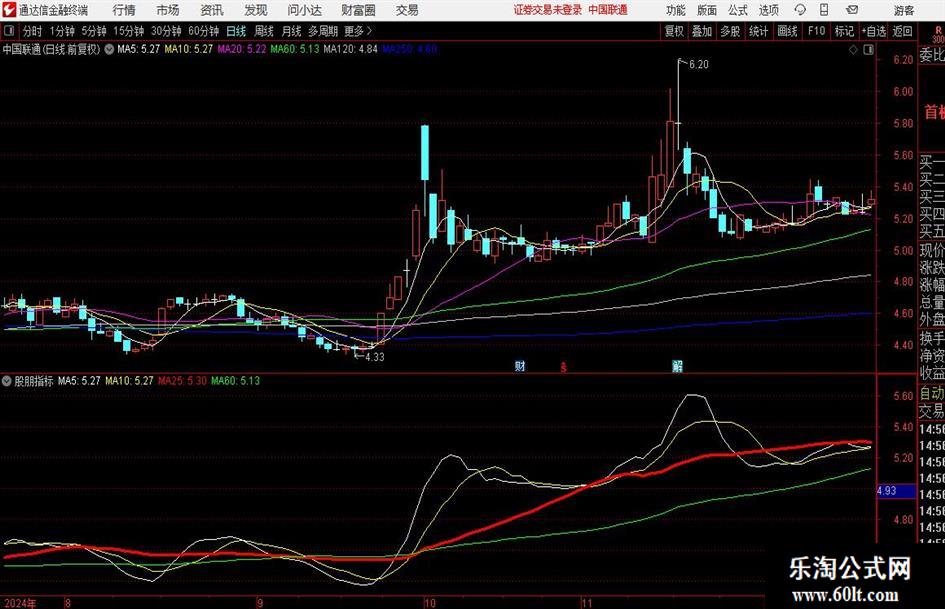Select the 1分钟 period
945x609 pixels.
pos(61,31)
